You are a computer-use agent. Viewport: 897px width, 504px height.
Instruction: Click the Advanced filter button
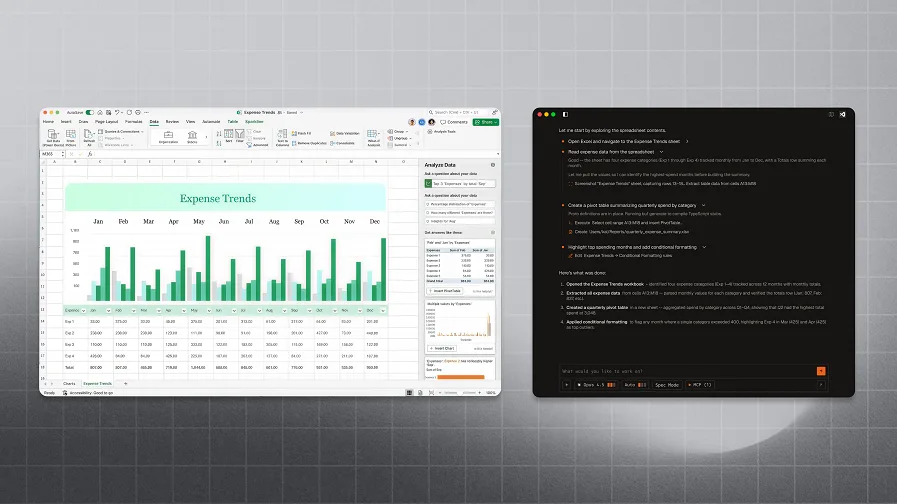(257, 145)
